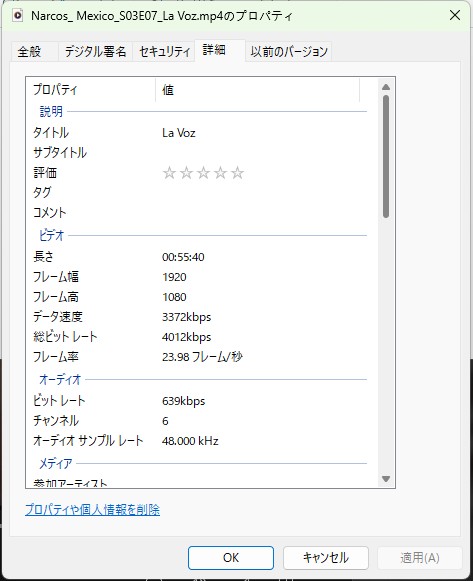Select the sample rate value 48.000 kHz
The height and width of the screenshot is (581, 473).
click(x=190, y=441)
